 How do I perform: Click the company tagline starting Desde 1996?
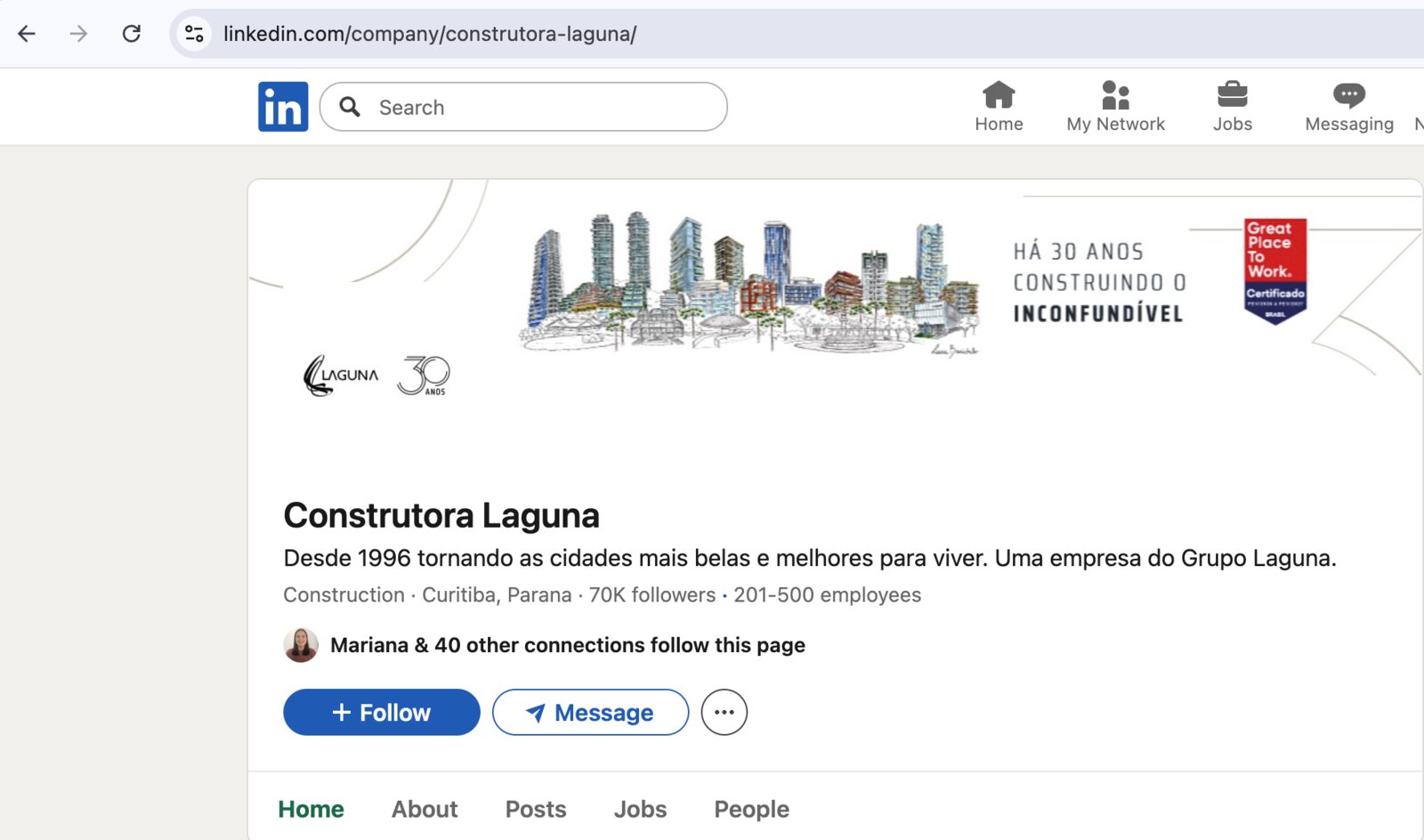coord(810,558)
